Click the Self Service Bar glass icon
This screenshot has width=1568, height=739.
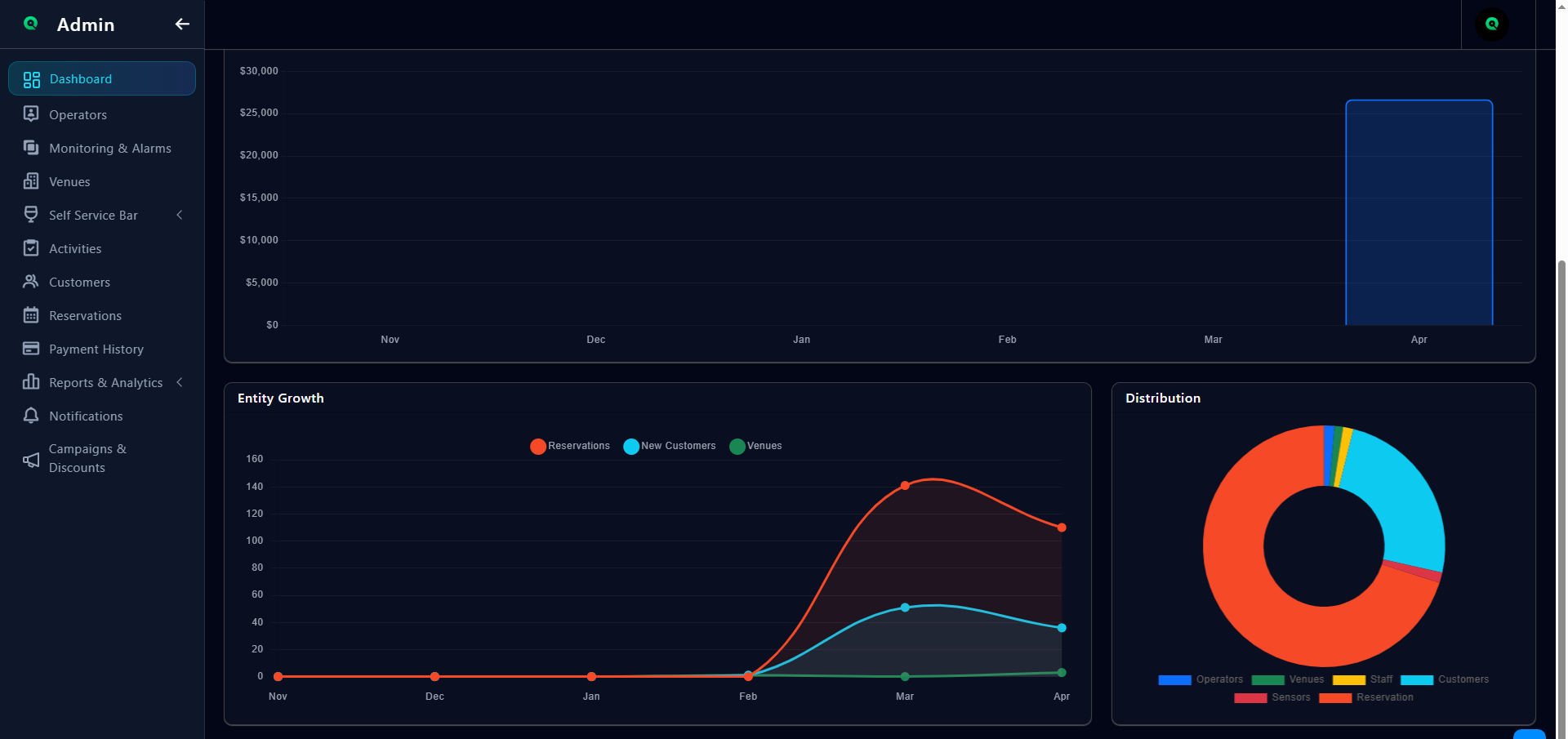(31, 215)
